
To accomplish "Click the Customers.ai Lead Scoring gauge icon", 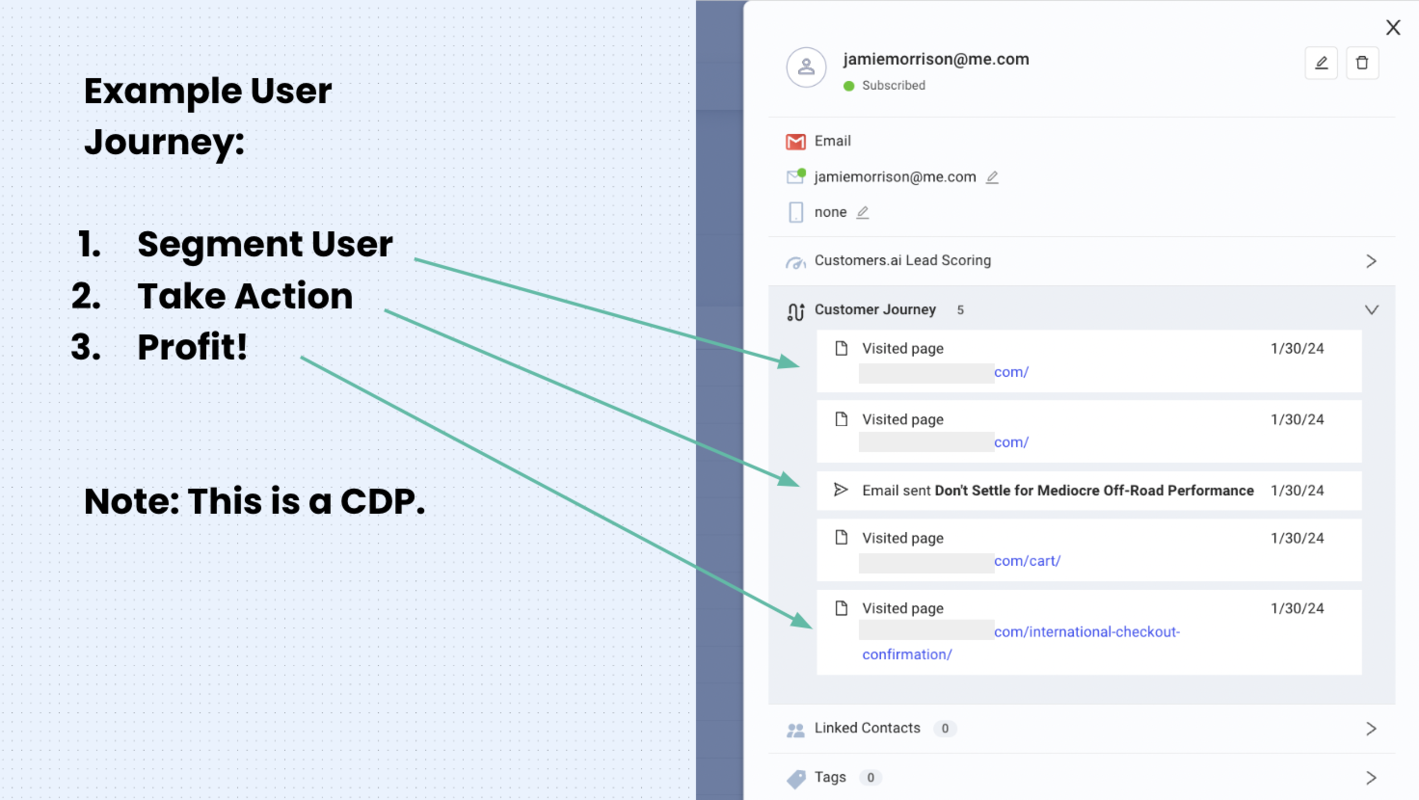I will (x=796, y=260).
